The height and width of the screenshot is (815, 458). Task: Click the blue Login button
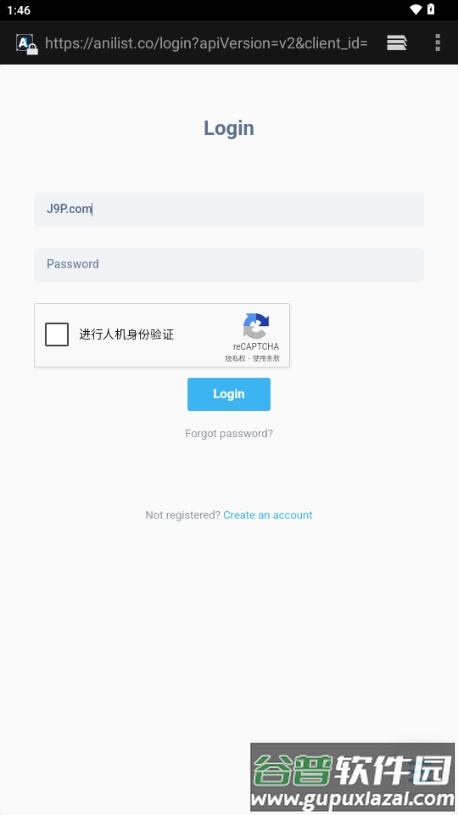coord(229,394)
